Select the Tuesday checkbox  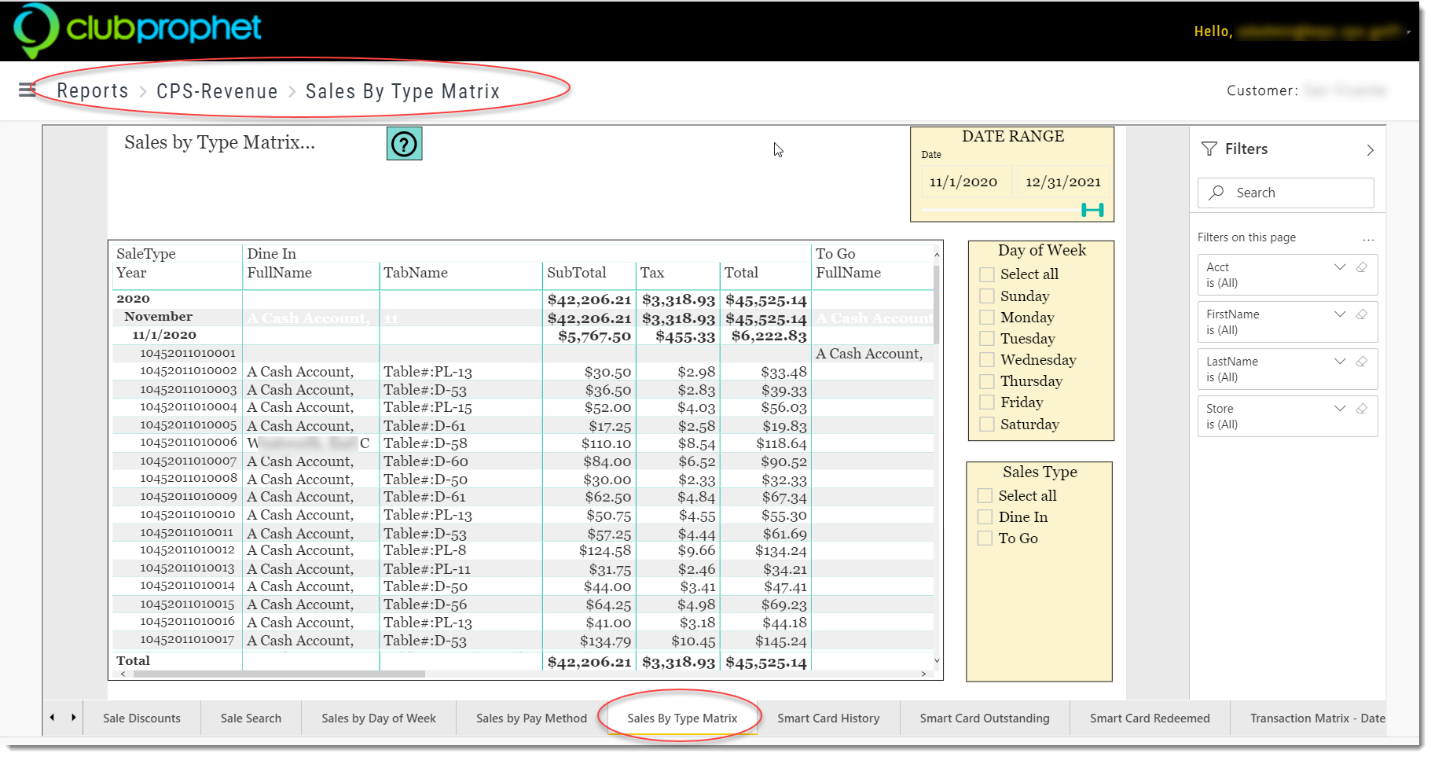click(x=987, y=339)
